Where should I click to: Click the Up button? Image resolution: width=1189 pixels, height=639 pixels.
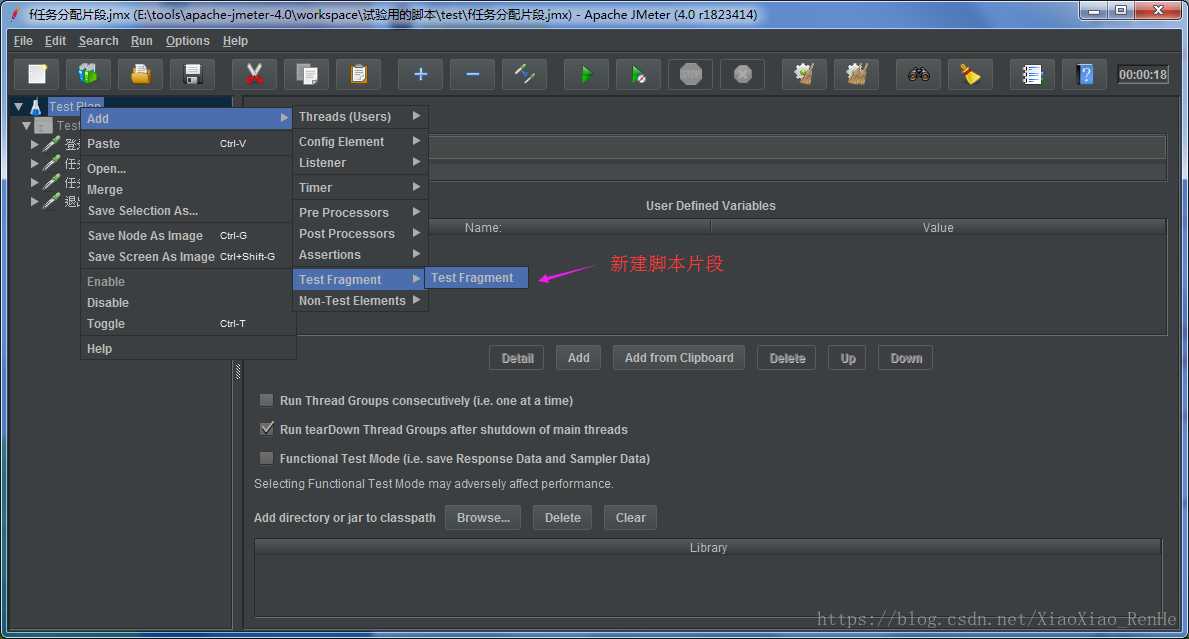click(x=848, y=358)
